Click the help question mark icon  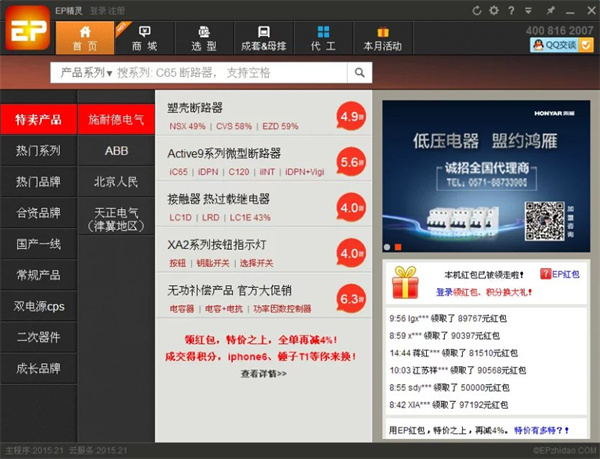pos(511,10)
